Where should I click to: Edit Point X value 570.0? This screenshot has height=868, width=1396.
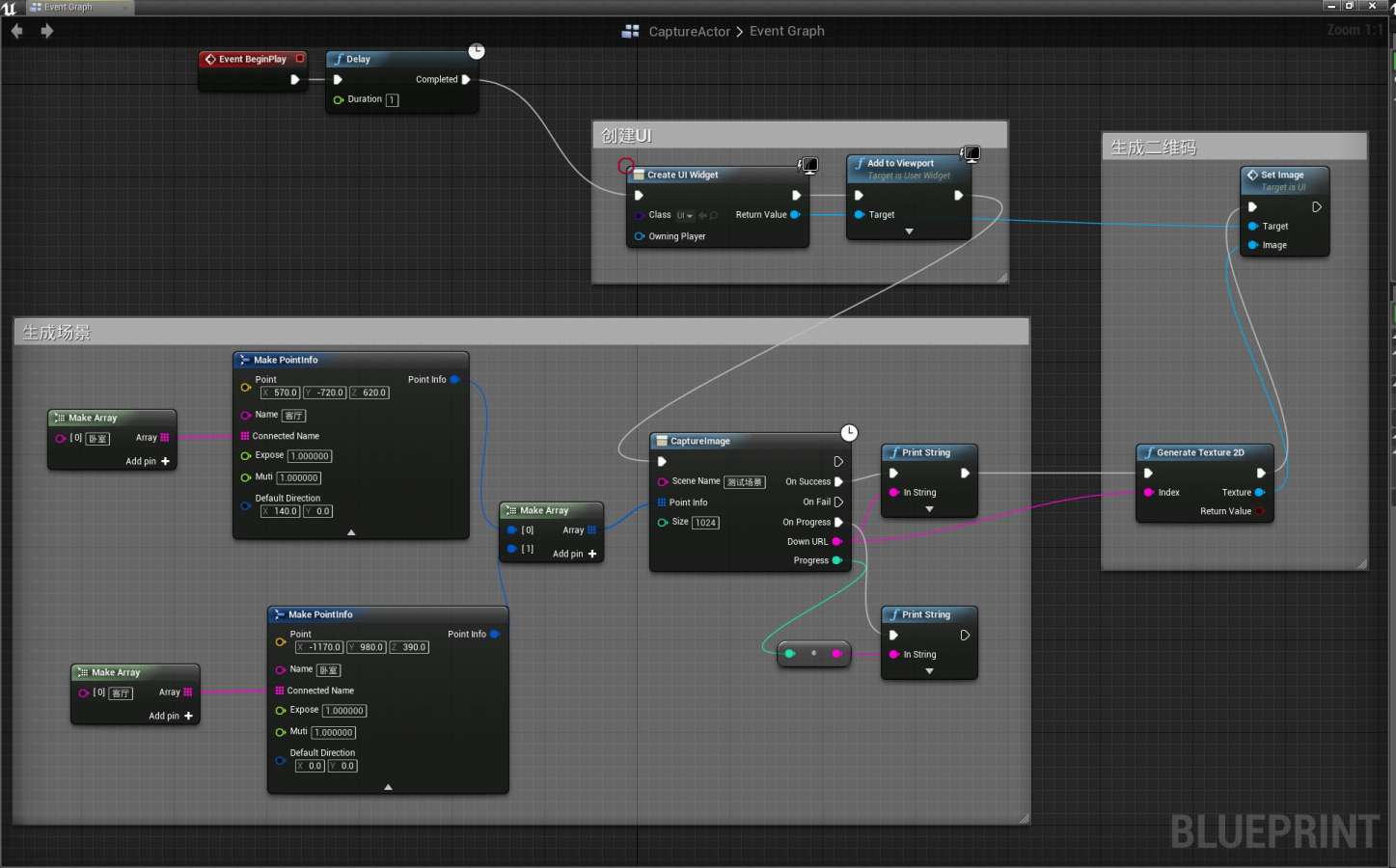point(280,393)
